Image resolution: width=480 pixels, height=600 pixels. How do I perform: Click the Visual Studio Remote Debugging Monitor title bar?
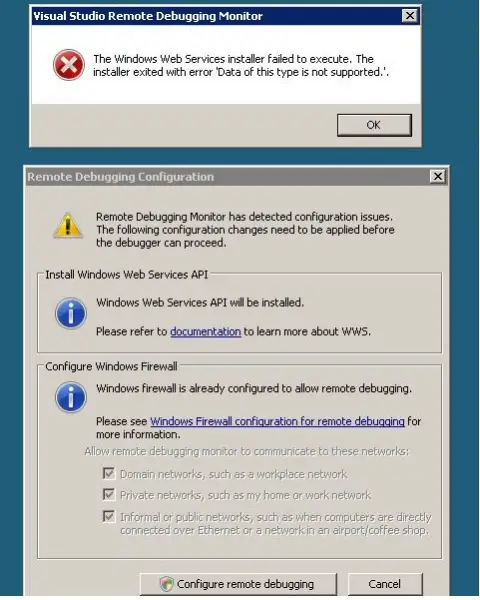tap(216, 16)
